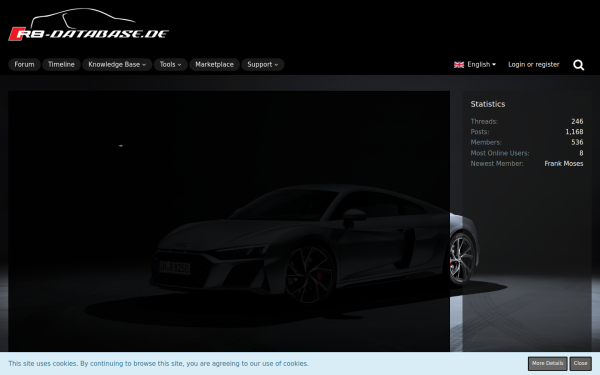Expand the Knowledge Base dropdown
600x375 pixels.
coord(117,65)
